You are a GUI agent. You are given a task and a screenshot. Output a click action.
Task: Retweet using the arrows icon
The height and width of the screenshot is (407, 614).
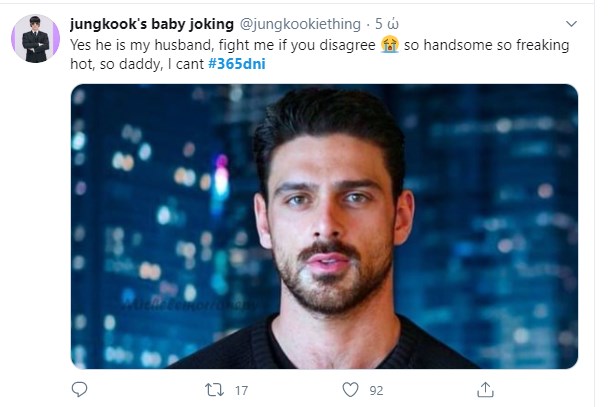[x=214, y=389]
